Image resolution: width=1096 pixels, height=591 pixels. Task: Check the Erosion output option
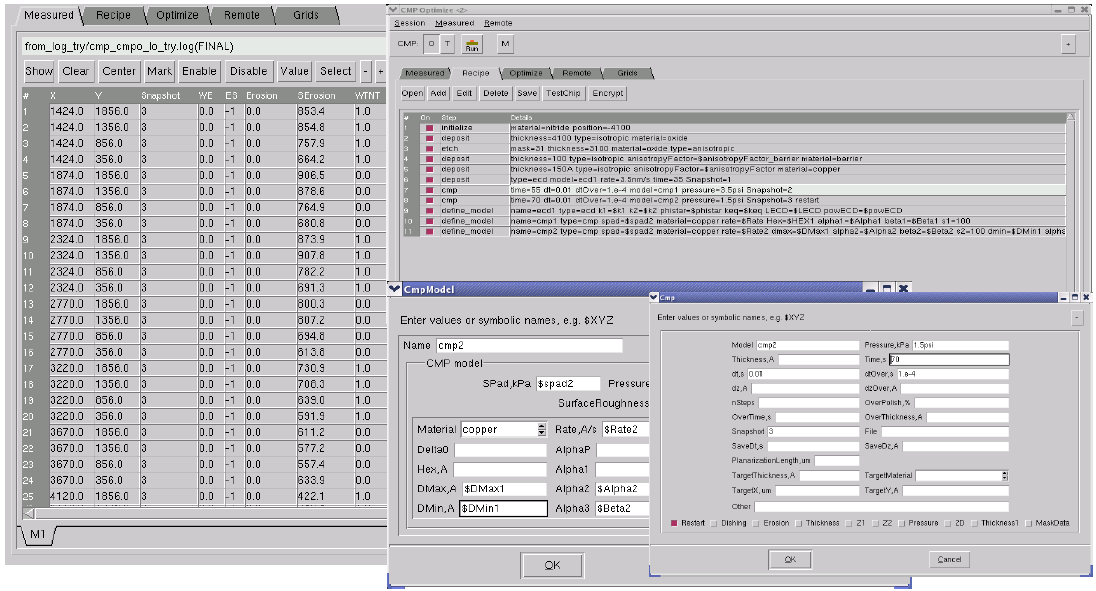click(757, 523)
